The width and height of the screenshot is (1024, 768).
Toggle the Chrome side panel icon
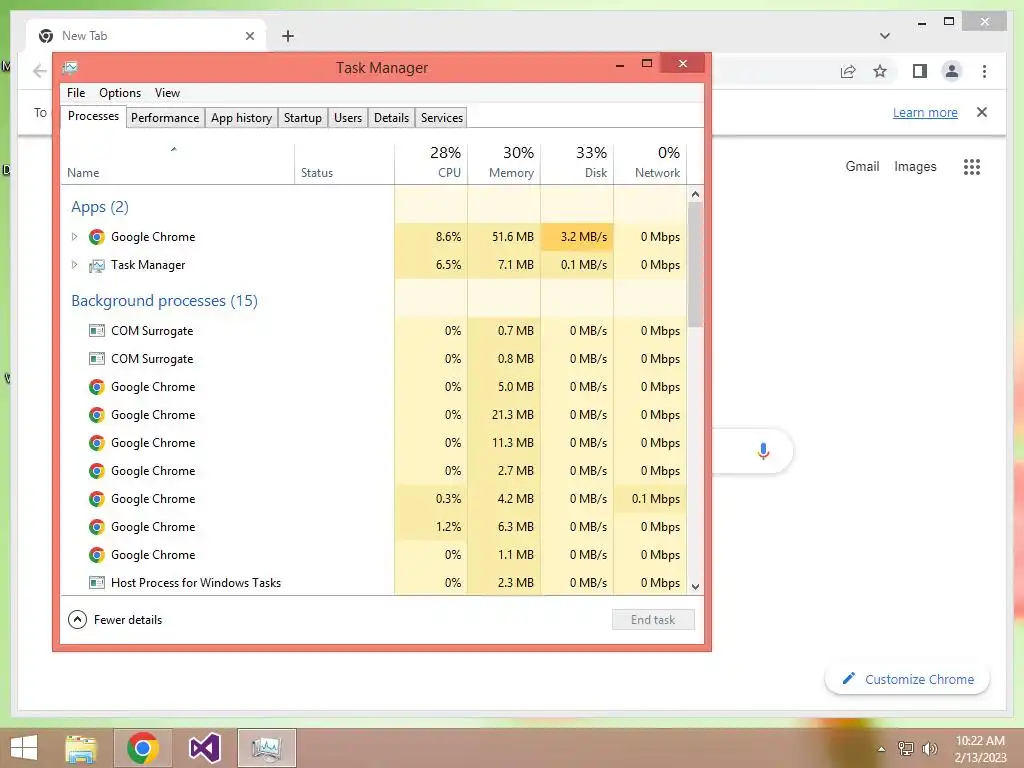click(920, 71)
